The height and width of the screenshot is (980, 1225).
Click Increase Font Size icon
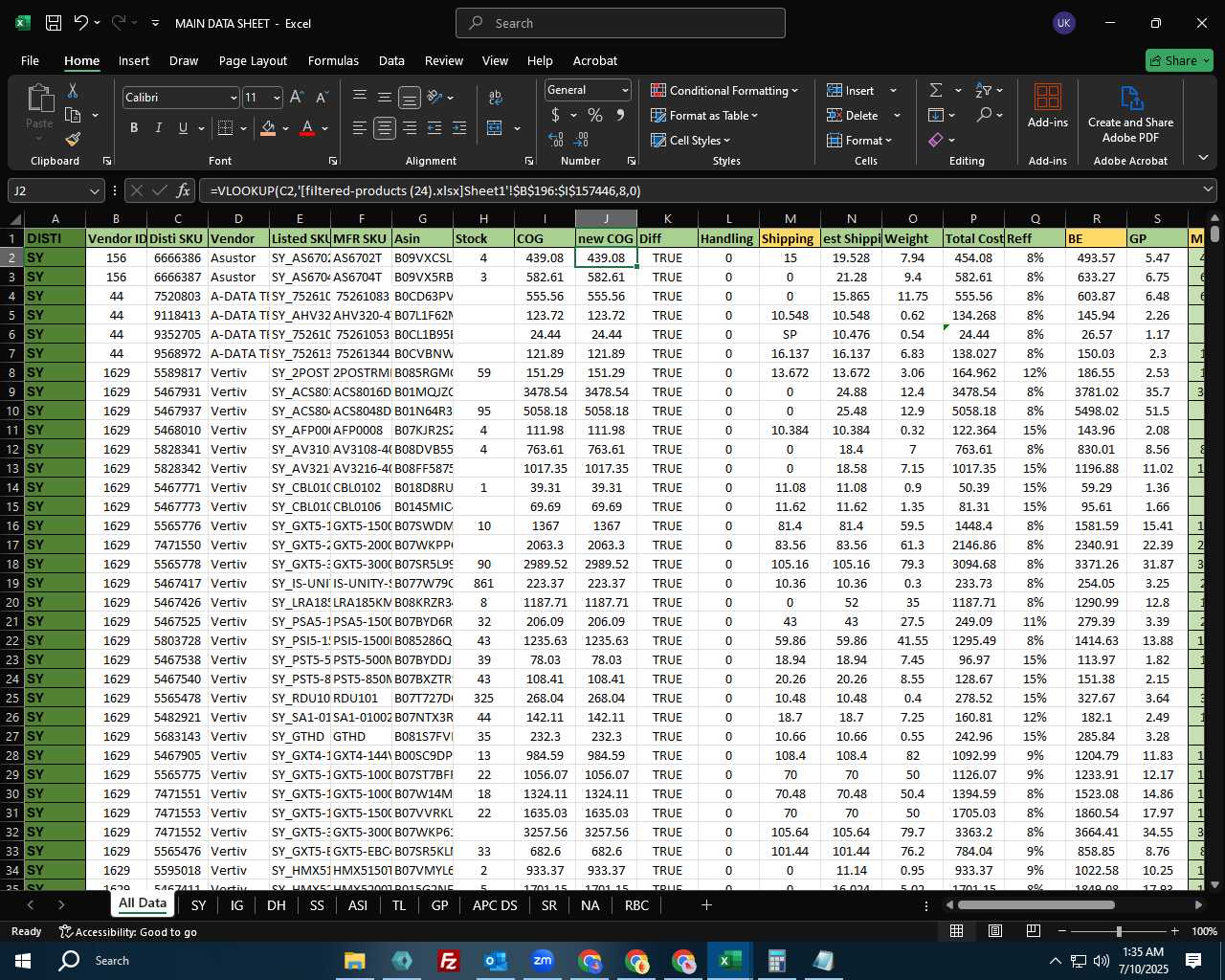click(x=297, y=98)
